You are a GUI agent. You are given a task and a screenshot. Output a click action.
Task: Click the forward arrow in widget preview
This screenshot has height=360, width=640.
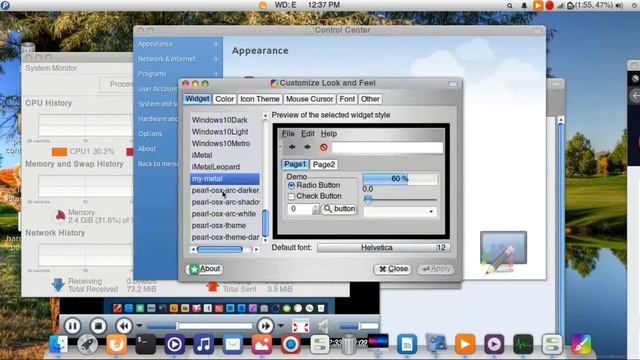point(307,147)
